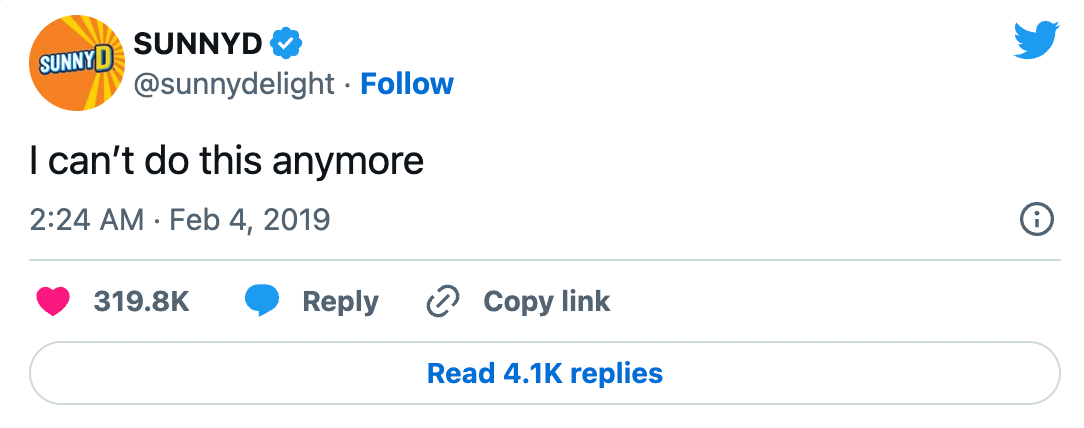Click the 2:24 AM time in the timestamp
The image size is (1084, 428).
87,219
